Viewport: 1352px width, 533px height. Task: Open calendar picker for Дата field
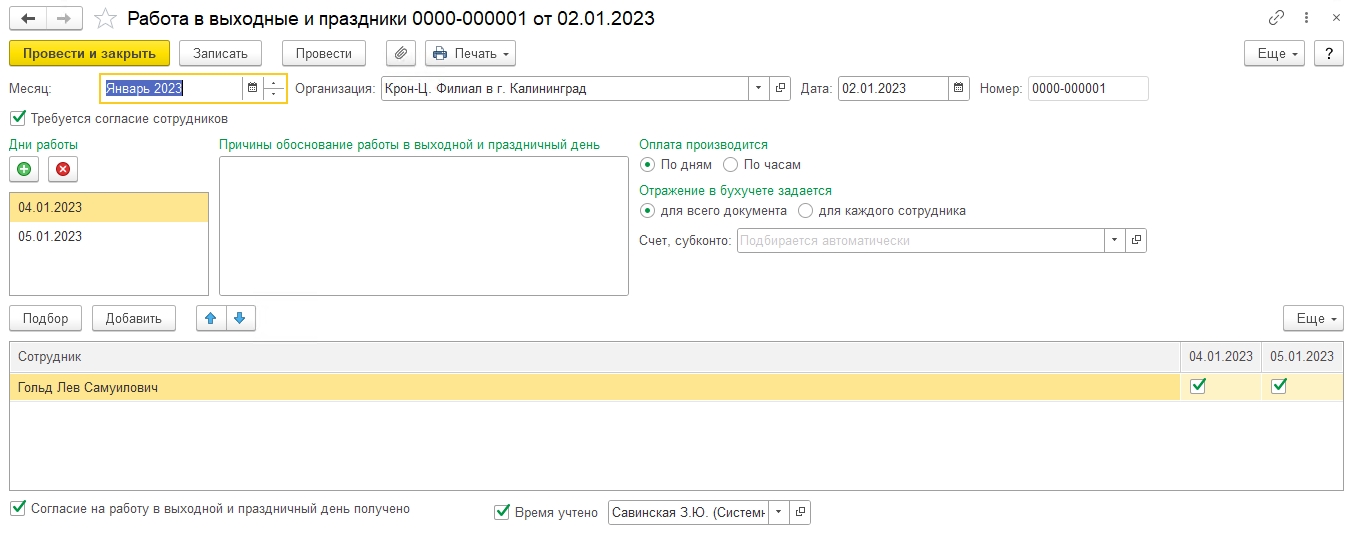click(959, 88)
